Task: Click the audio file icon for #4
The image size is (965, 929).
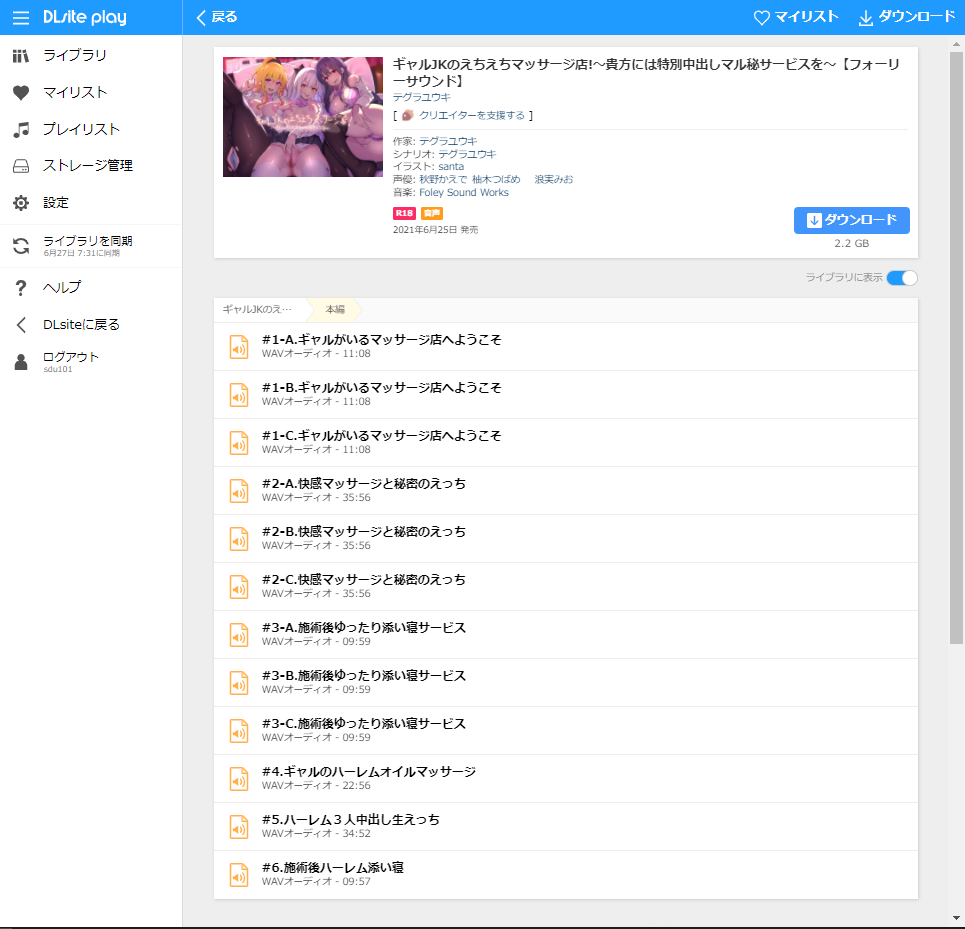Action: (239, 779)
